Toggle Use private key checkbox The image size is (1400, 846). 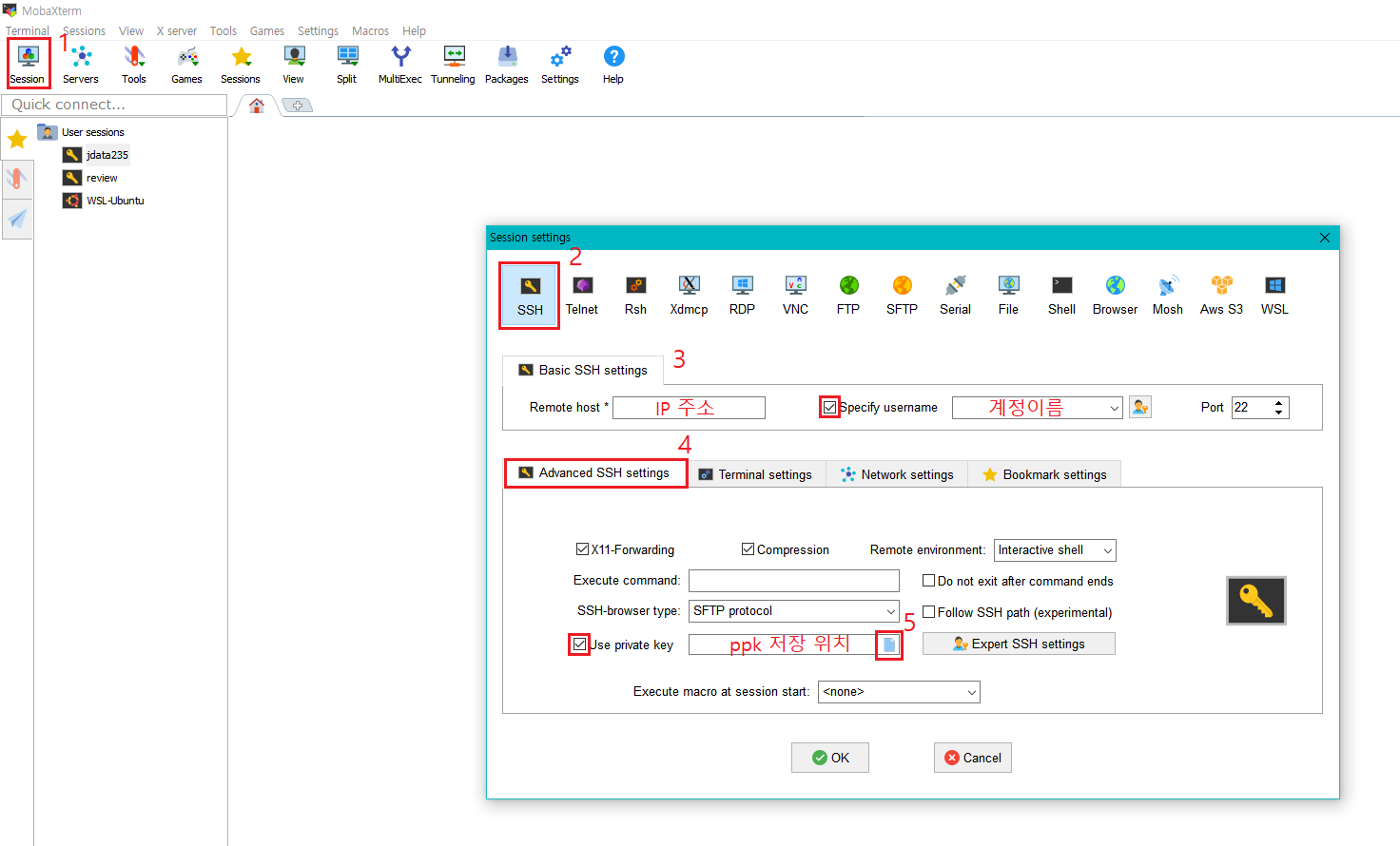coord(579,644)
